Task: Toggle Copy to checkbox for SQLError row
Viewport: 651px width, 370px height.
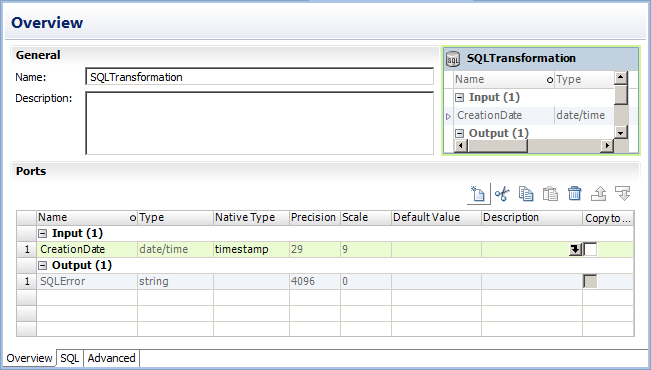Action: tap(590, 281)
